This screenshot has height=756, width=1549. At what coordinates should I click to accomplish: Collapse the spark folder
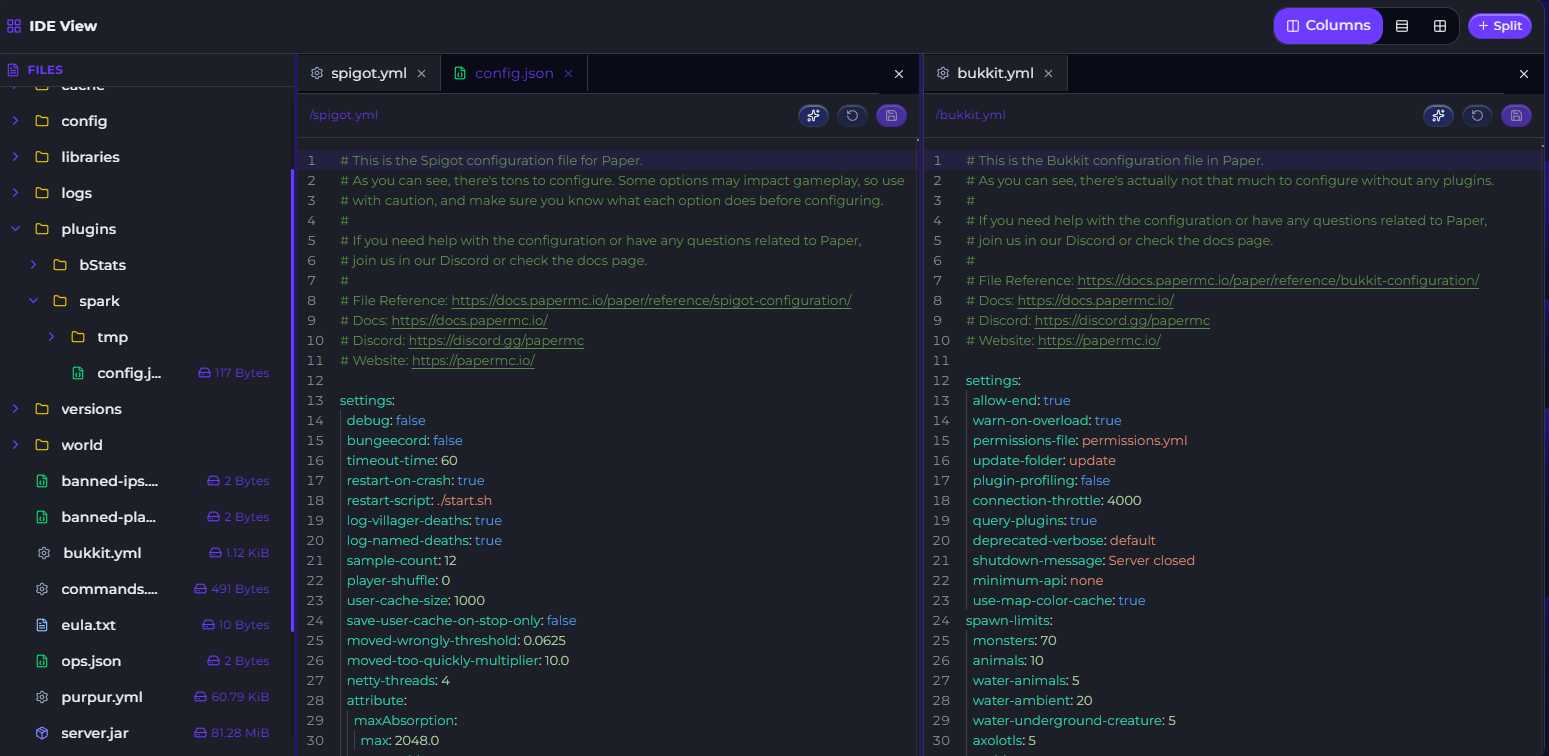(x=33, y=301)
